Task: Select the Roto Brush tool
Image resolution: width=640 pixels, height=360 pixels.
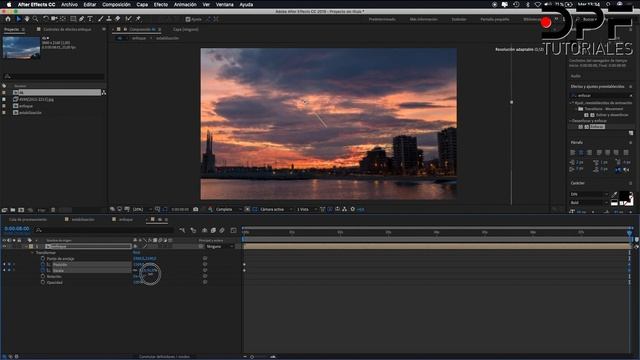Action: point(129,19)
